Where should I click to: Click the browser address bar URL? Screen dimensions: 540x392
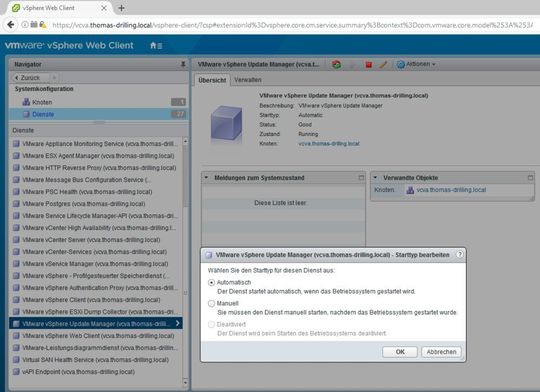(x=292, y=25)
